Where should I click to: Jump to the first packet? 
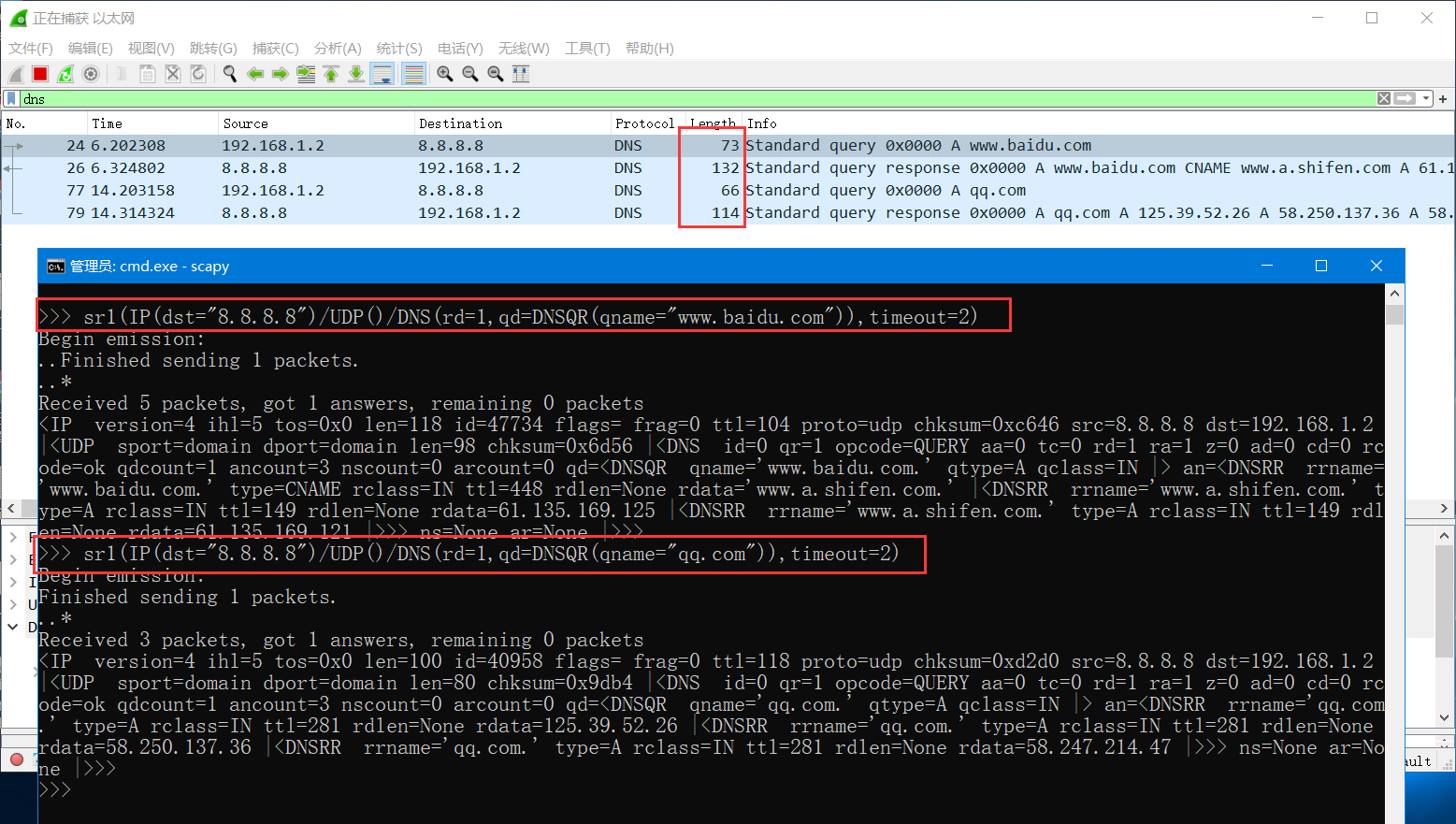click(x=331, y=74)
